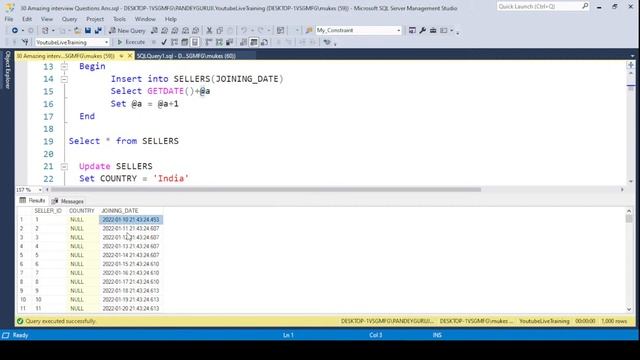Click the New Query toolbar button
Screen dimensions: 640x360
[x=127, y=31]
